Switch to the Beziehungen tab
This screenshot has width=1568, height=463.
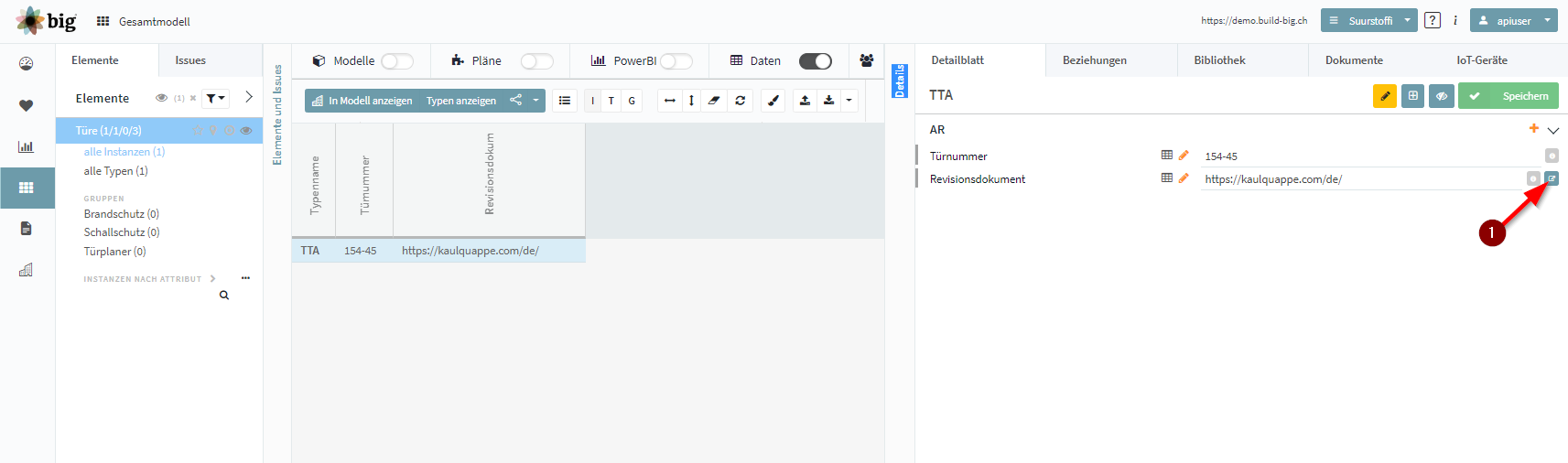[x=1095, y=60]
